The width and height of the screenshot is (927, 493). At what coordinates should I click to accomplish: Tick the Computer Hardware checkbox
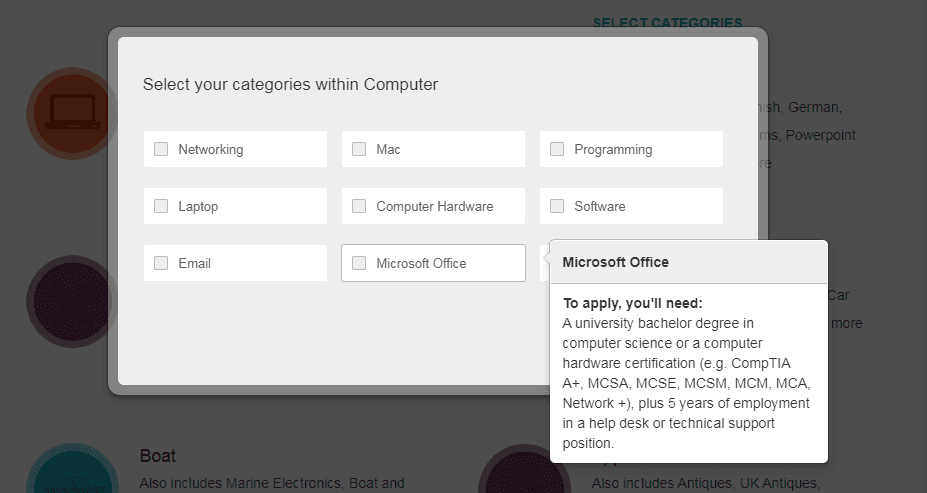click(359, 206)
